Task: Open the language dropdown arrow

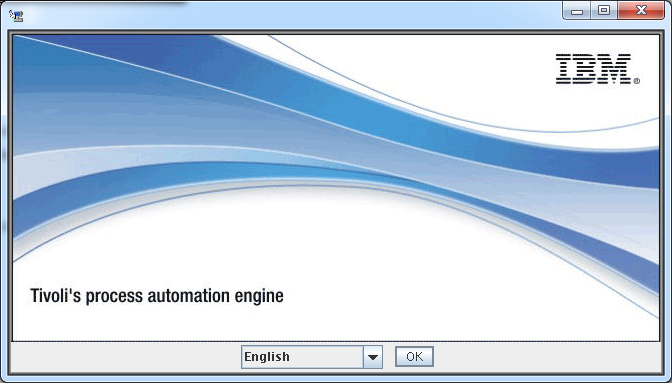Action: click(372, 357)
